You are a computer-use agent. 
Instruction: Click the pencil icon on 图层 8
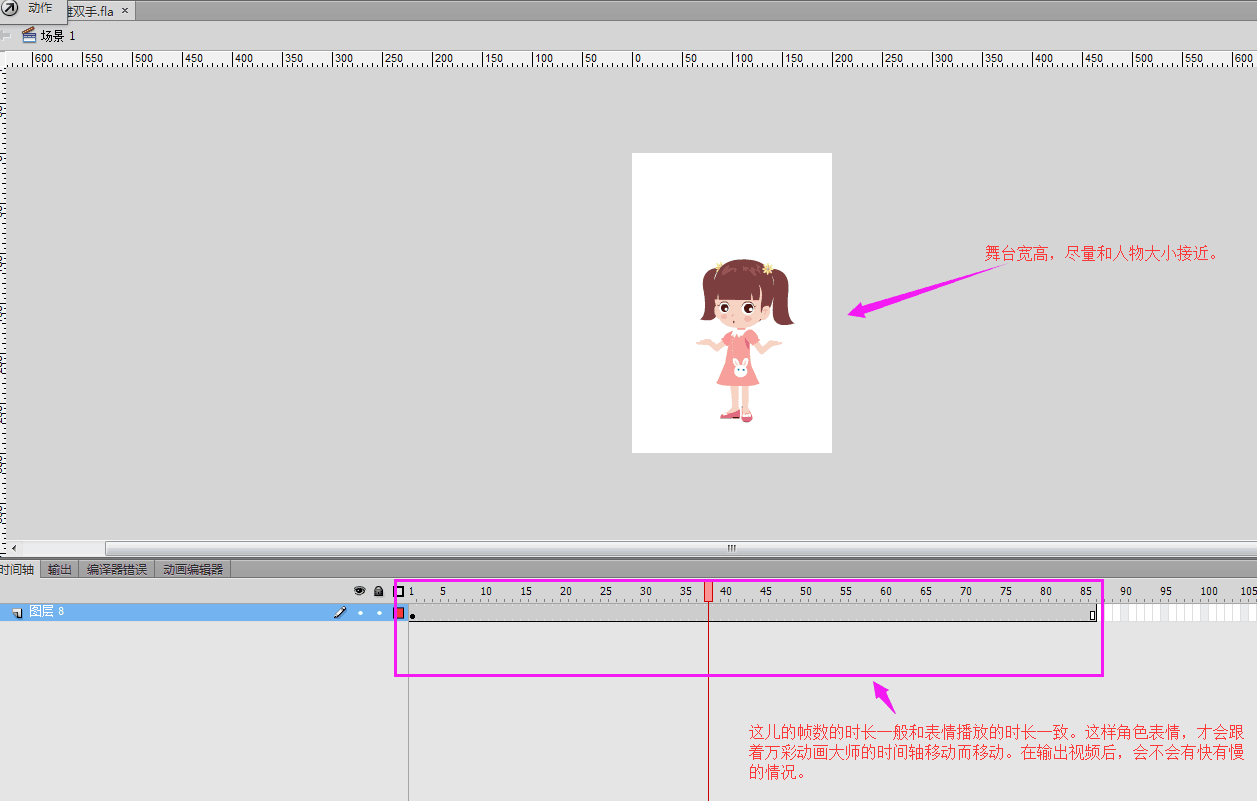pyautogui.click(x=340, y=612)
